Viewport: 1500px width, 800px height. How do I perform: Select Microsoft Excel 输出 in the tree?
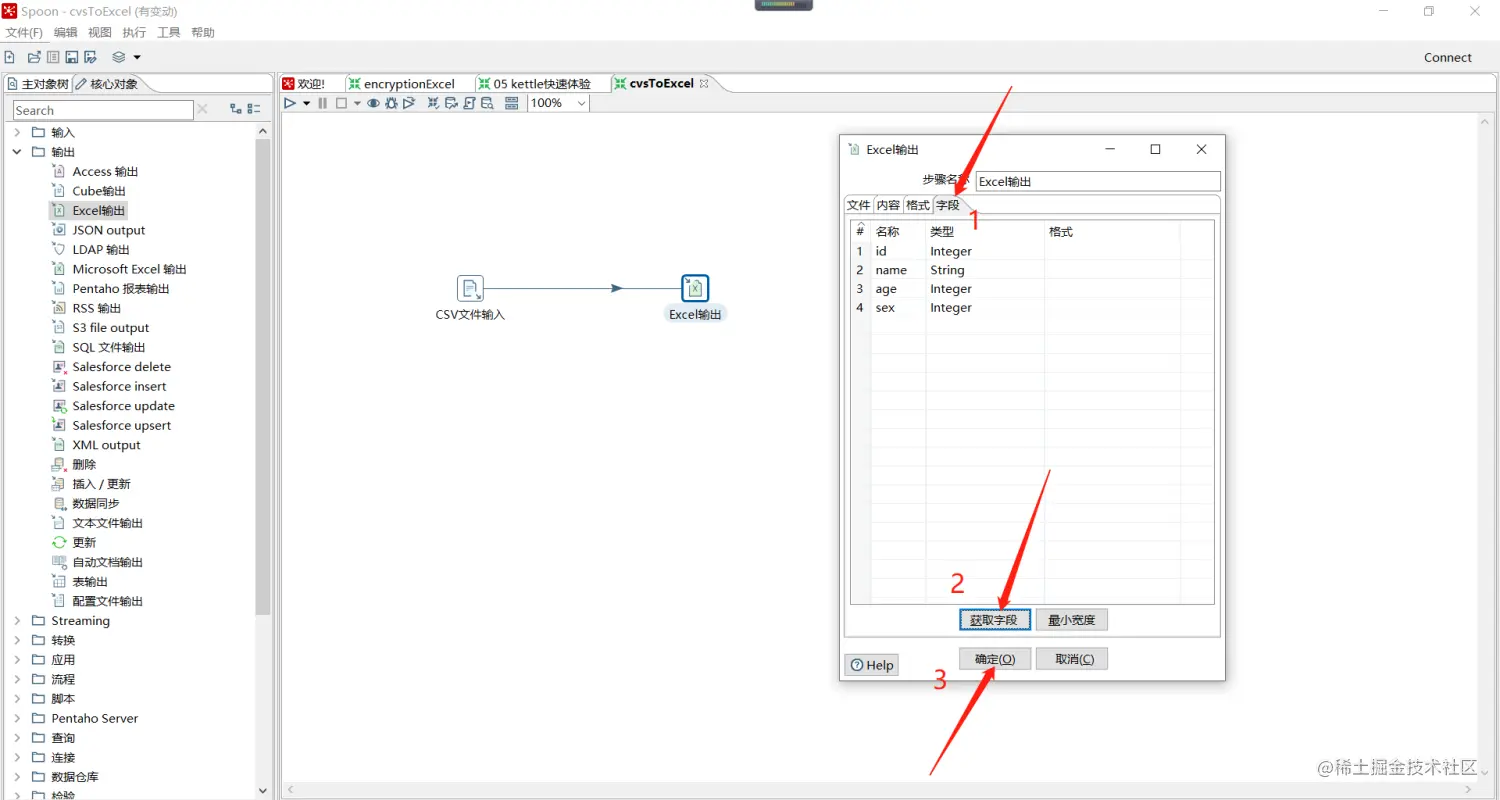click(x=129, y=269)
